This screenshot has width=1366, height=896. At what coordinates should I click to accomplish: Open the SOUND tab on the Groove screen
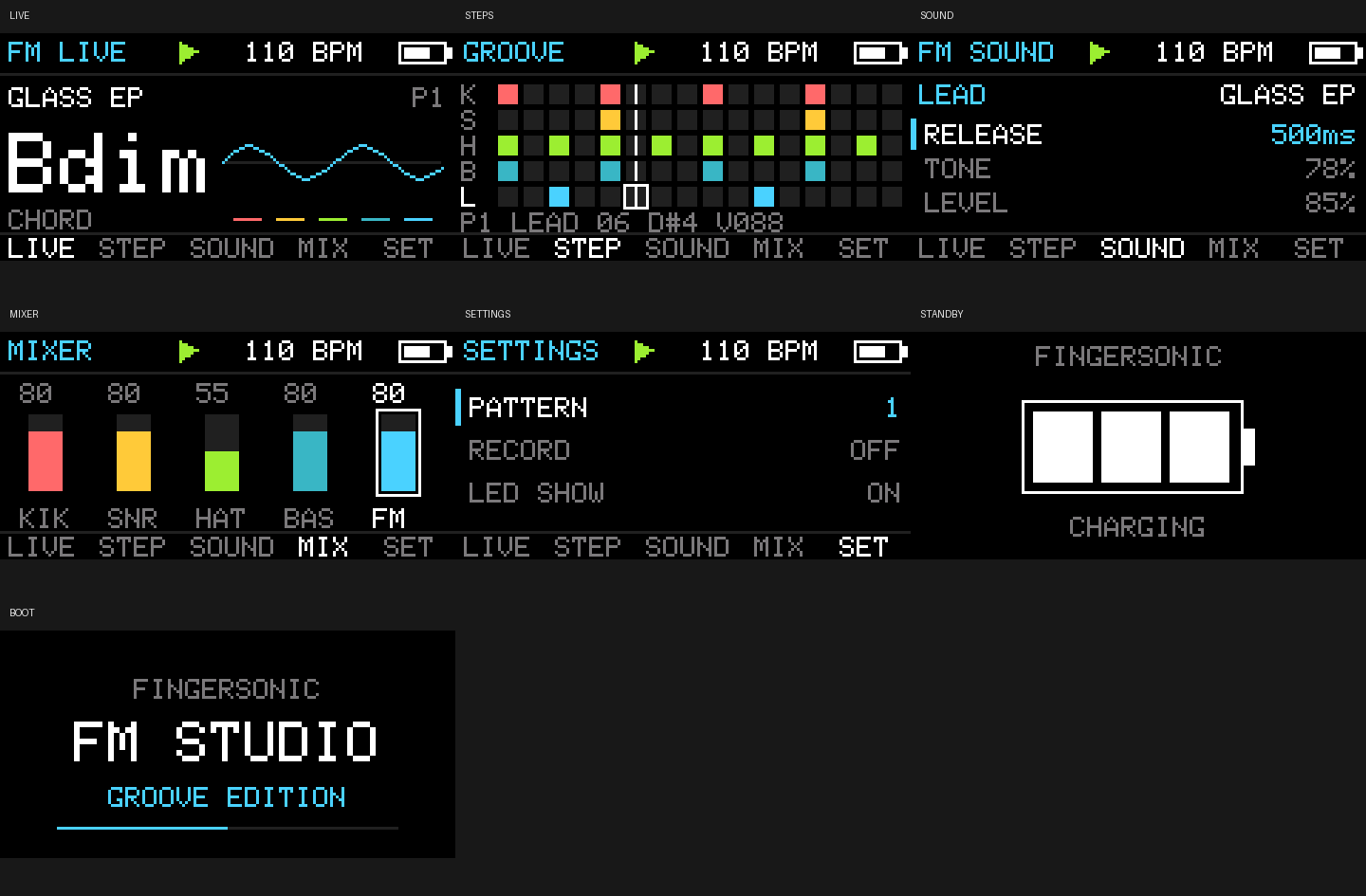coord(687,248)
